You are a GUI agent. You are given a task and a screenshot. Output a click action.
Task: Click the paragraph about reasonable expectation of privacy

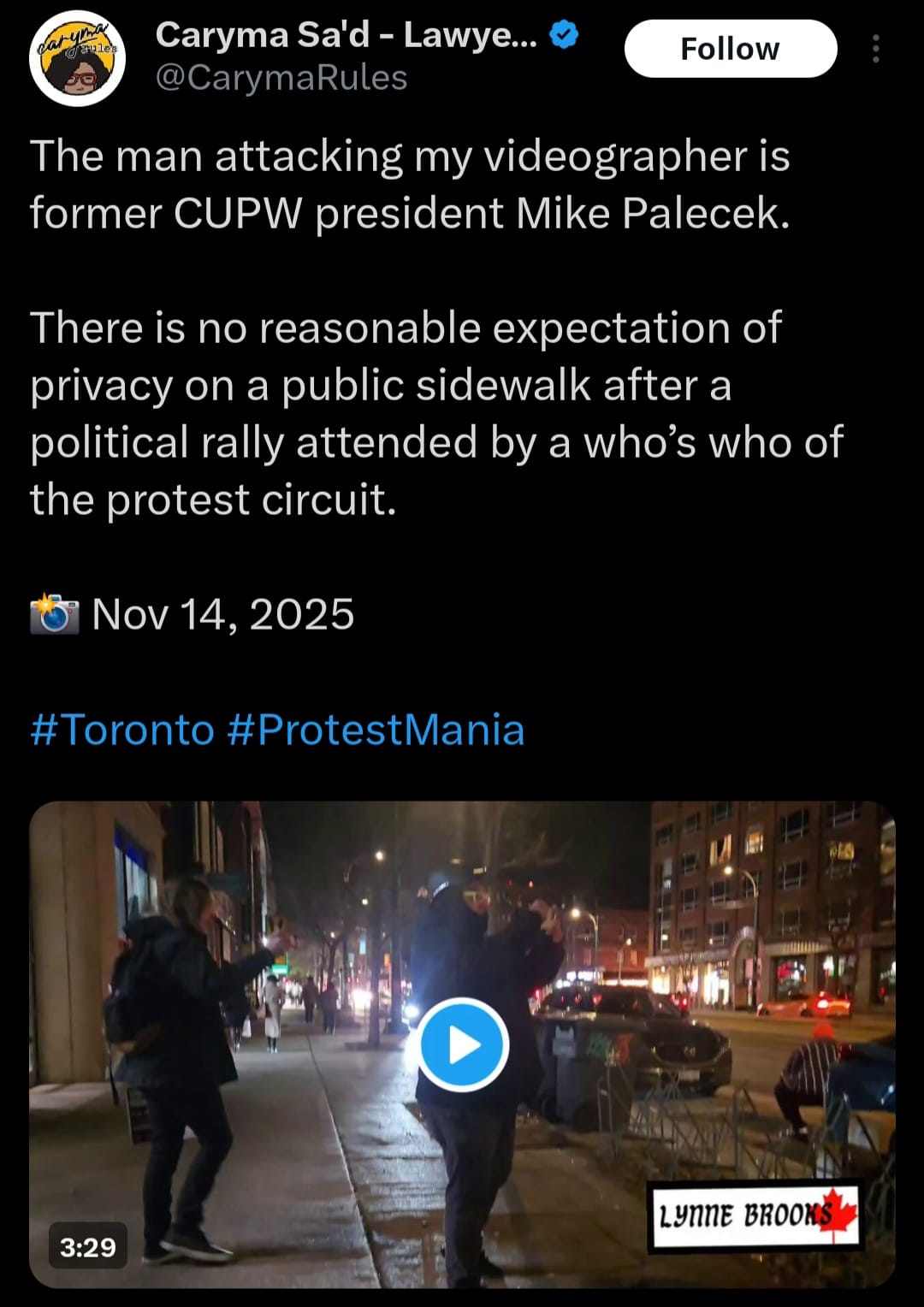(x=436, y=413)
